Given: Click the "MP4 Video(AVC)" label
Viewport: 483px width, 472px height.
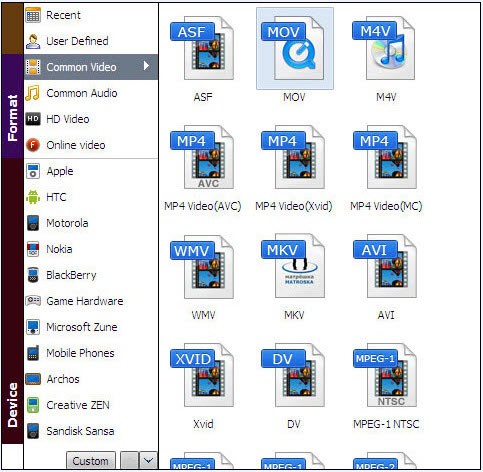Looking at the screenshot, I should click(x=203, y=206).
